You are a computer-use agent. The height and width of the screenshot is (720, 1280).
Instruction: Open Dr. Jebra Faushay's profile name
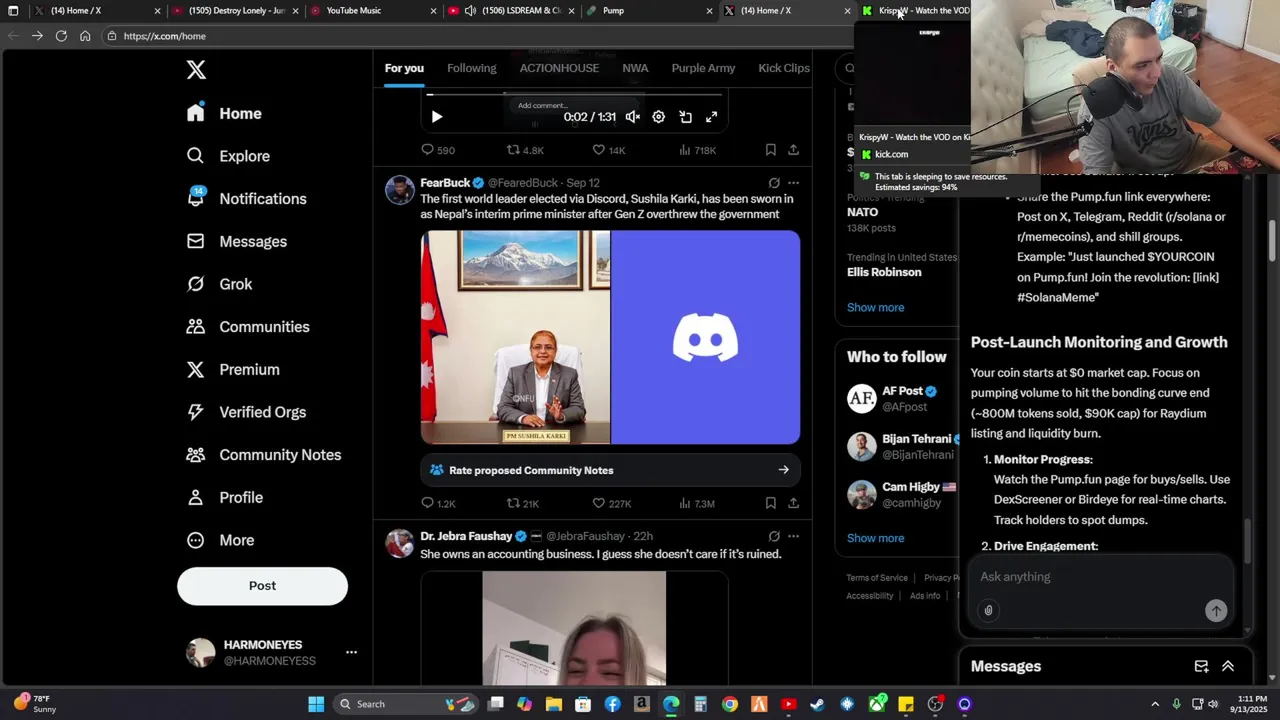coord(466,536)
